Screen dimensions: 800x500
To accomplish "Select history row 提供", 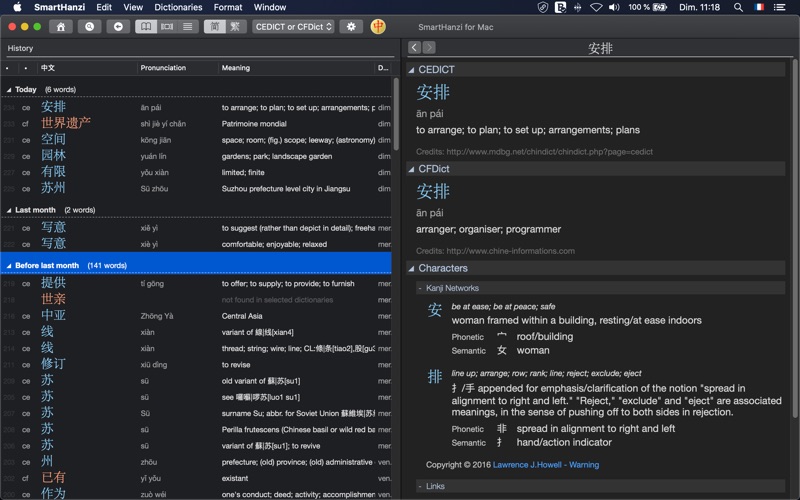I will [x=196, y=284].
